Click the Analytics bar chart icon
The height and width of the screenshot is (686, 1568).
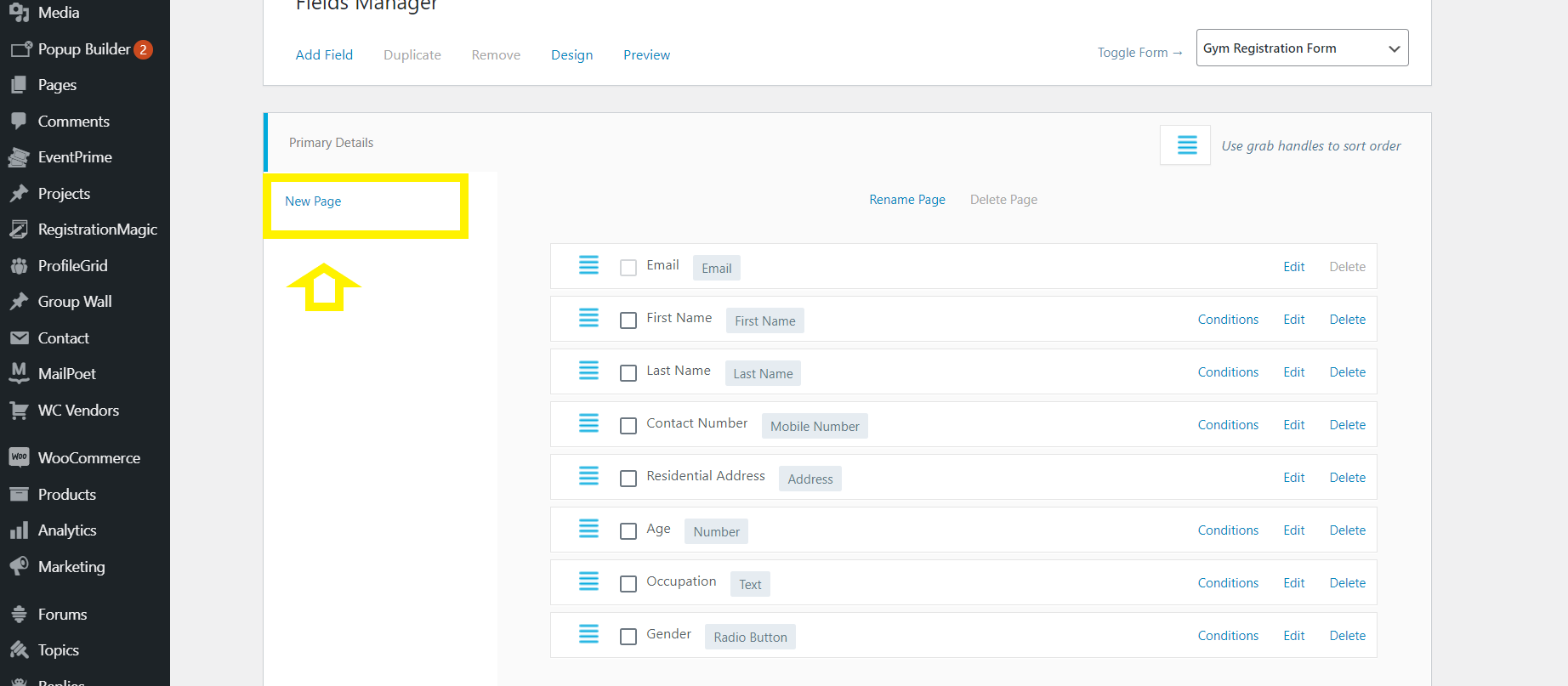[x=19, y=530]
